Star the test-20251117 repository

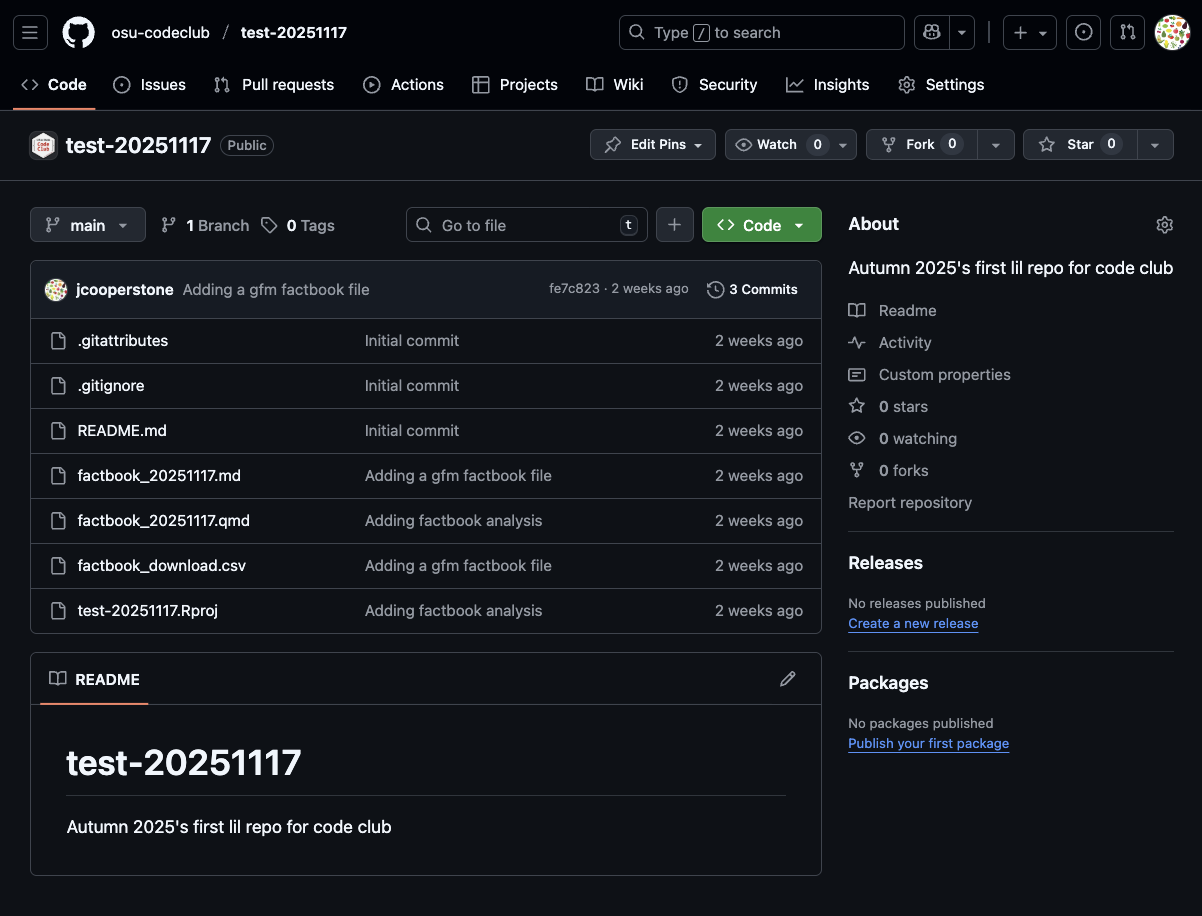pyautogui.click(x=1070, y=145)
